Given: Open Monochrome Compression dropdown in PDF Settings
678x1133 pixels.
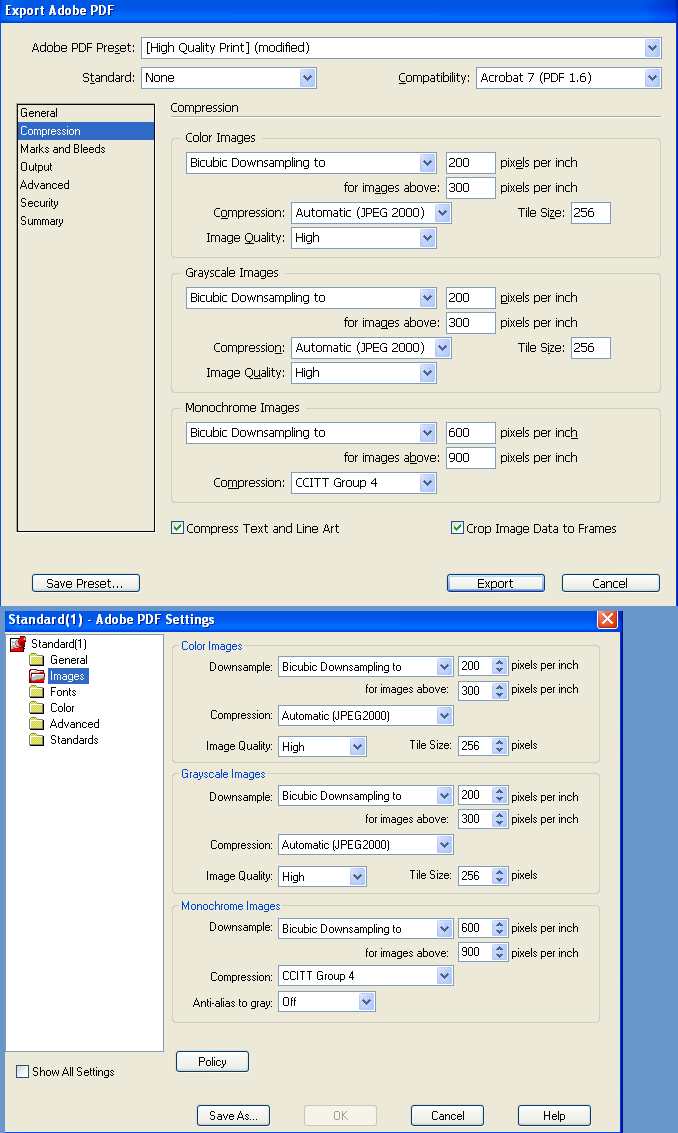Looking at the screenshot, I should tap(365, 976).
